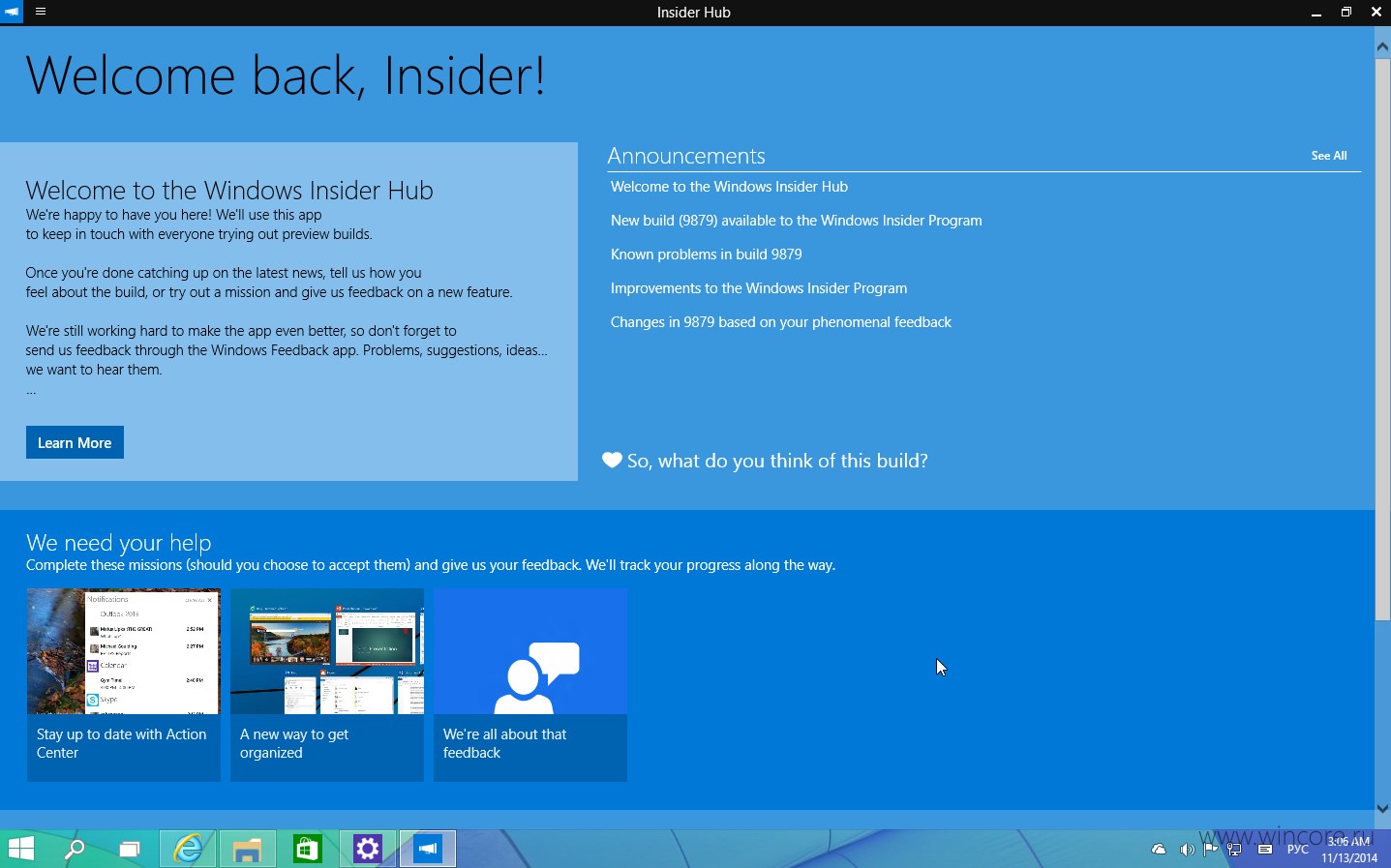Select the Insider Hub megaphone taskbar button
The image size is (1391, 868).
pyautogui.click(x=428, y=850)
